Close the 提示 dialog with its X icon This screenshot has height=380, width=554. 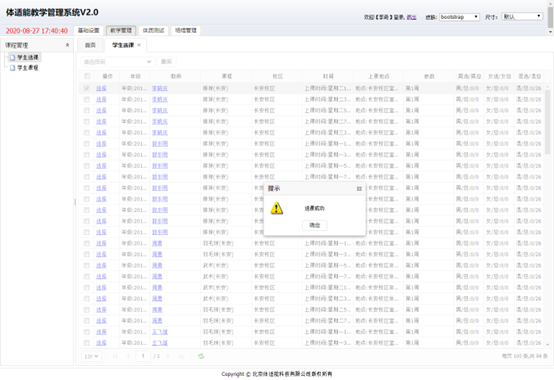click(359, 189)
